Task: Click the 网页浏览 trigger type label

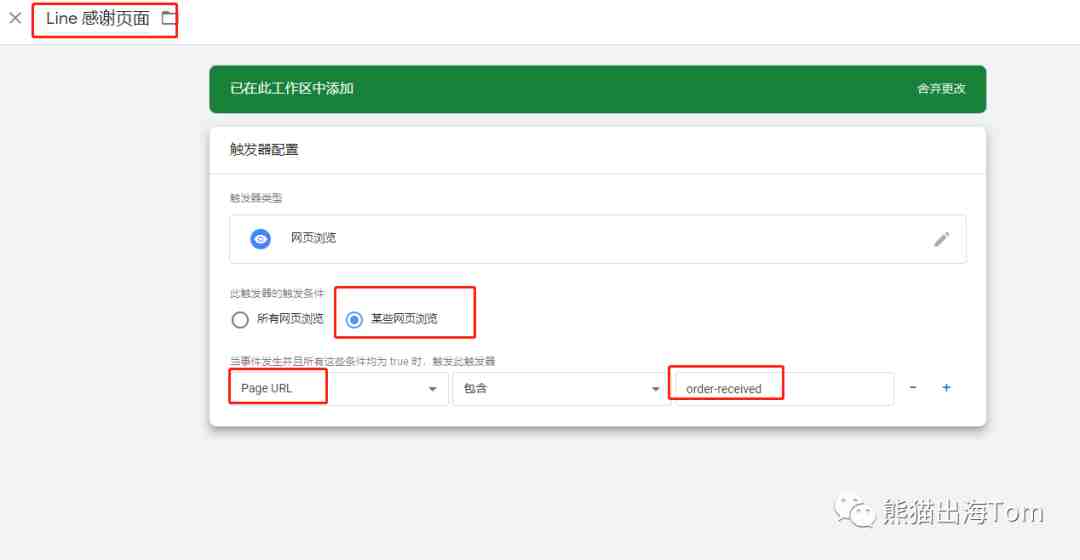Action: coord(313,238)
